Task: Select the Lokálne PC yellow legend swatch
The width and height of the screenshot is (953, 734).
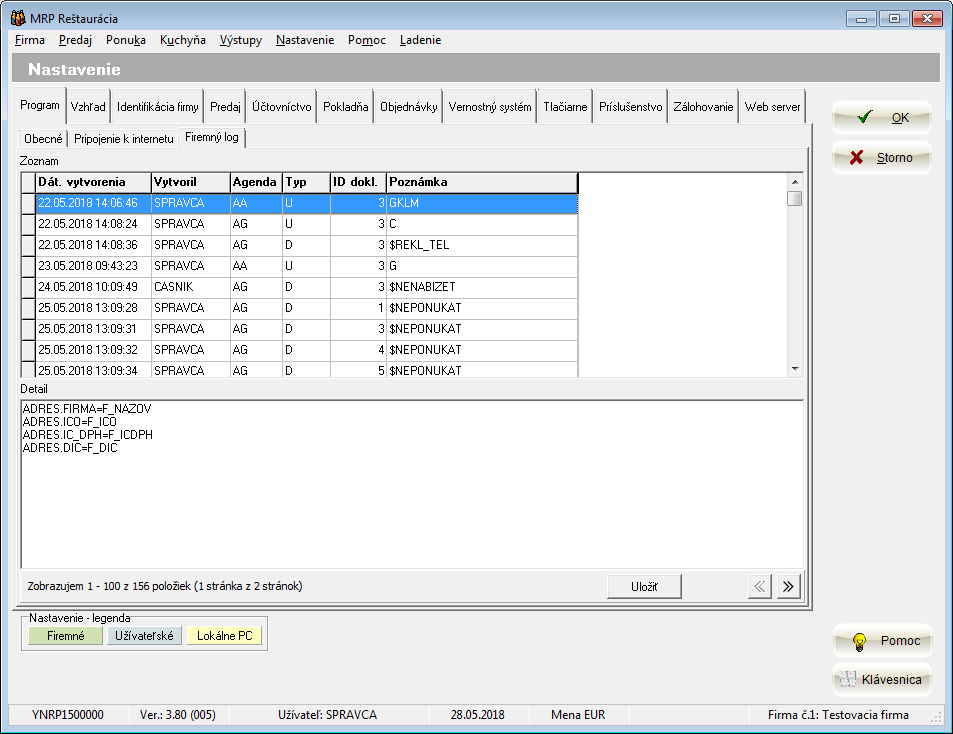Action: point(224,636)
